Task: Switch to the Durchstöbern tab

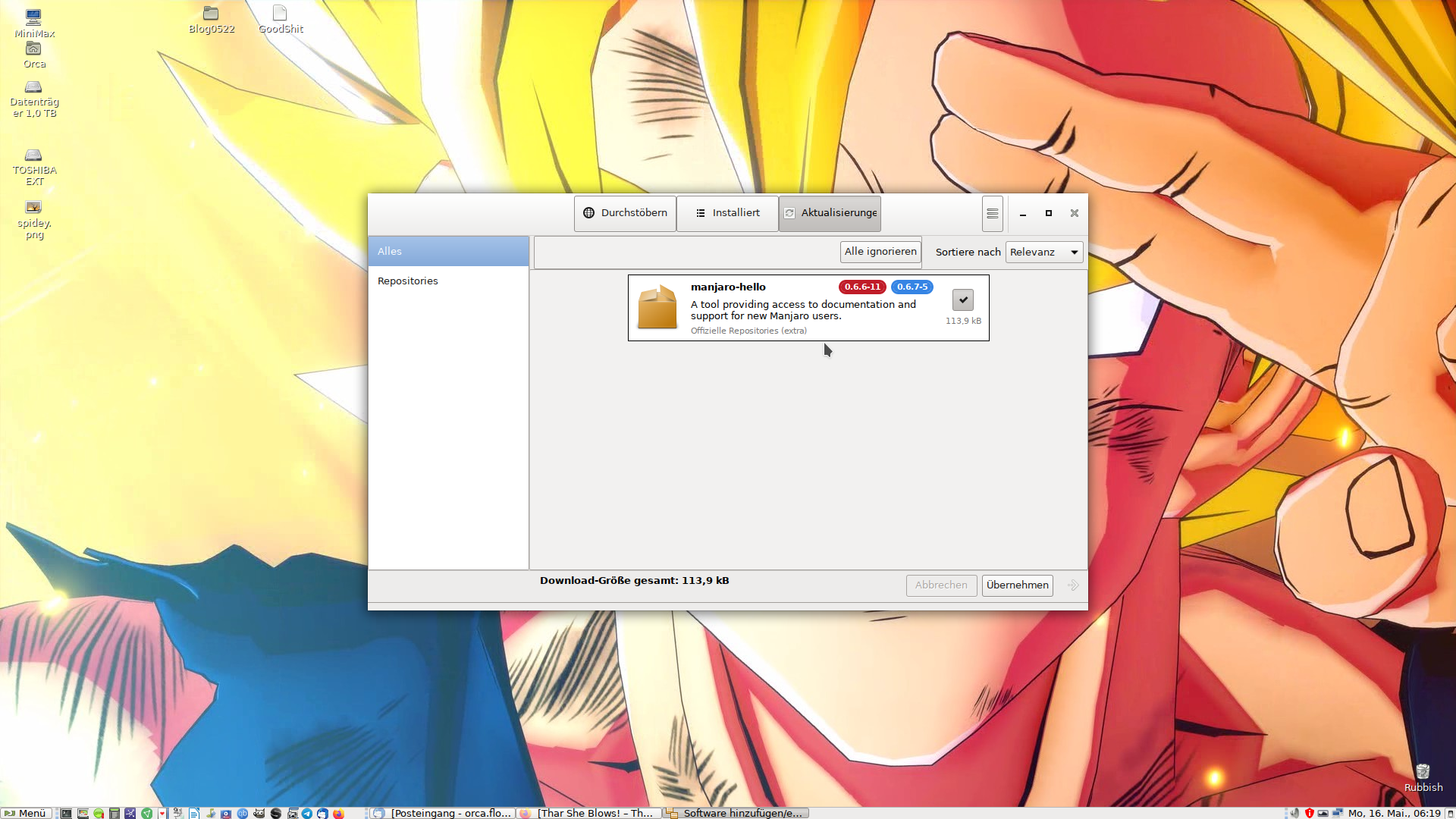Action: (625, 213)
